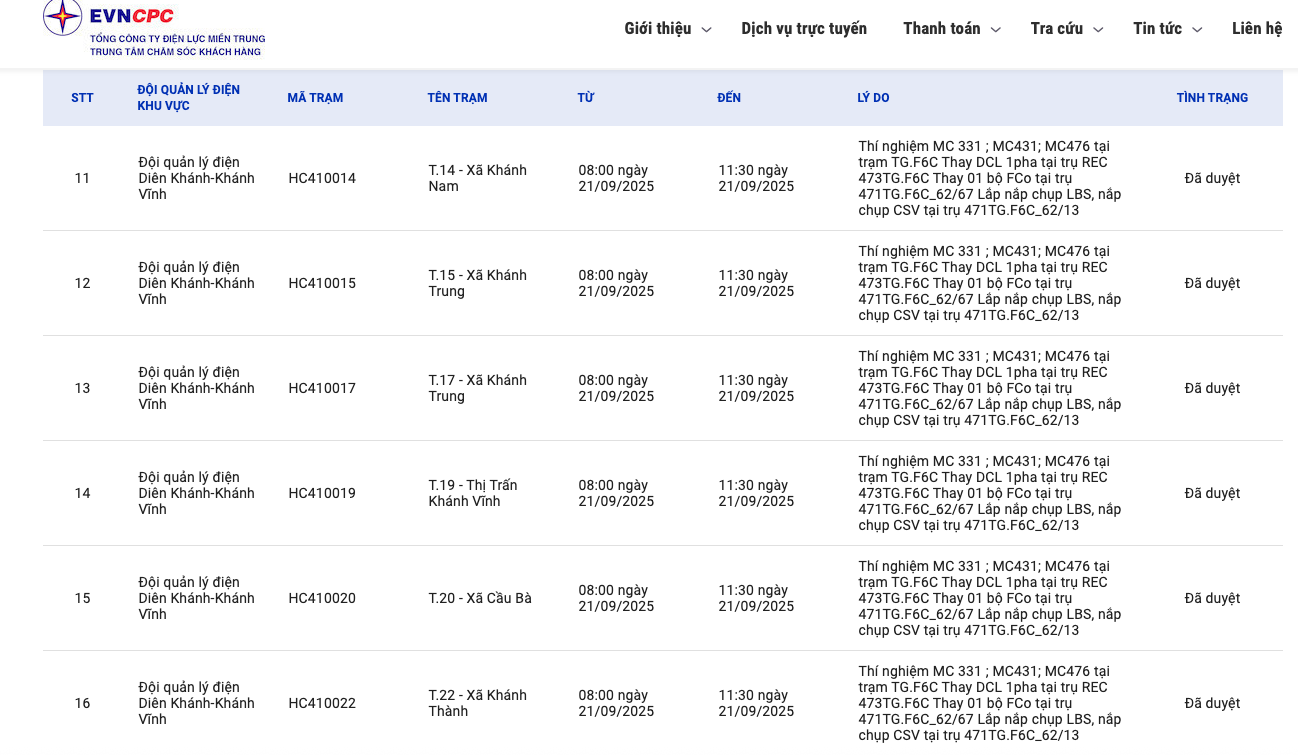This screenshot has height=755, width=1298.
Task: Click the EVNCPC star logo icon
Action: click(62, 17)
